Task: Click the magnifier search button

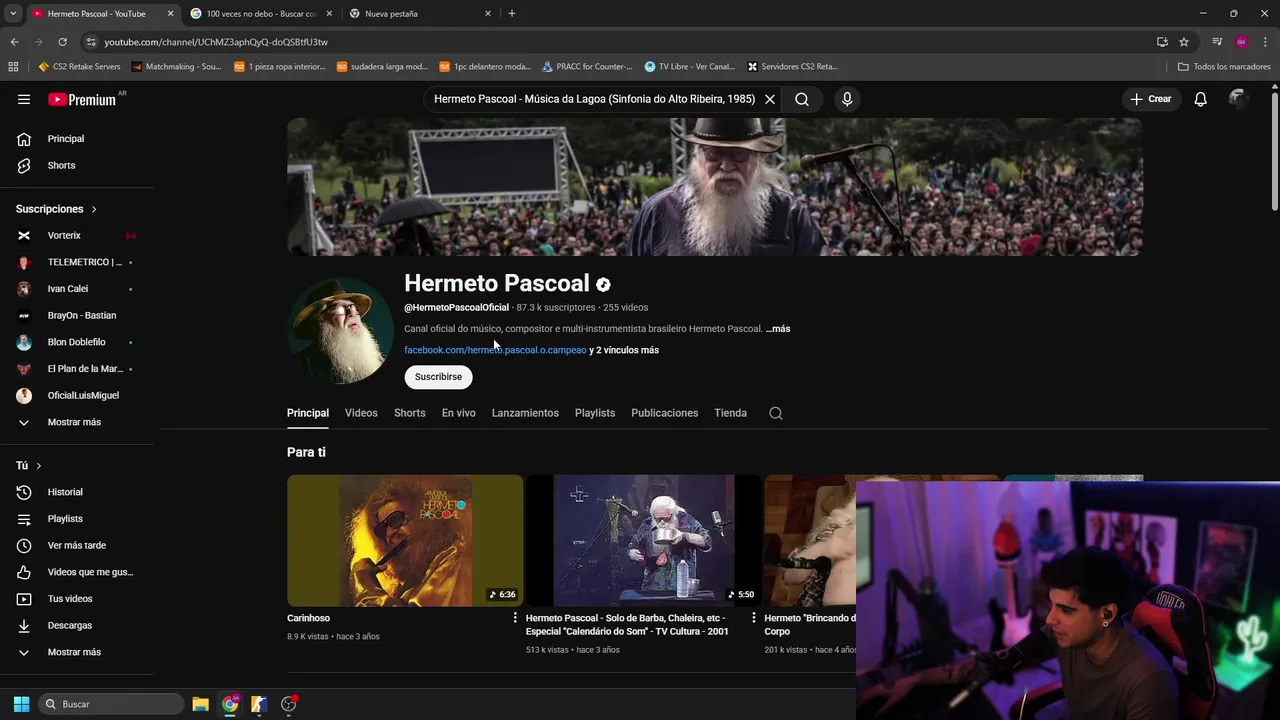Action: point(802,99)
